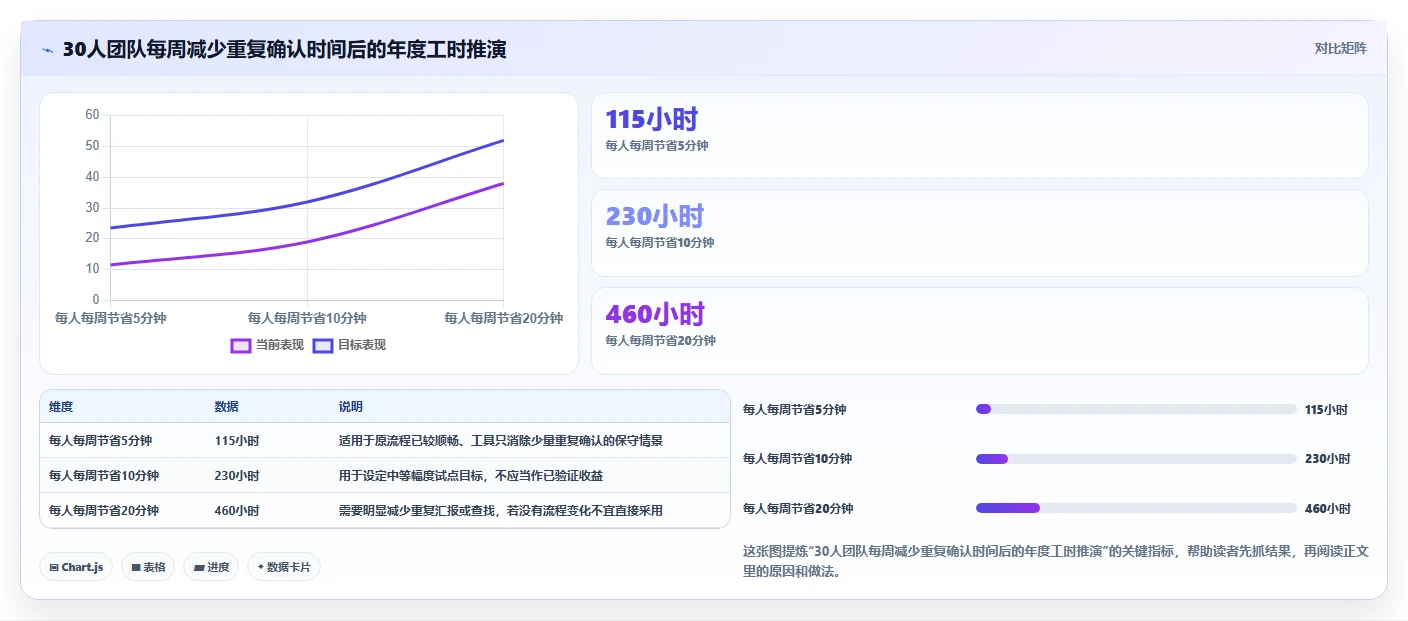The image size is (1408, 621).
Task: Select the Chart.js tag chip
Action: tap(76, 567)
